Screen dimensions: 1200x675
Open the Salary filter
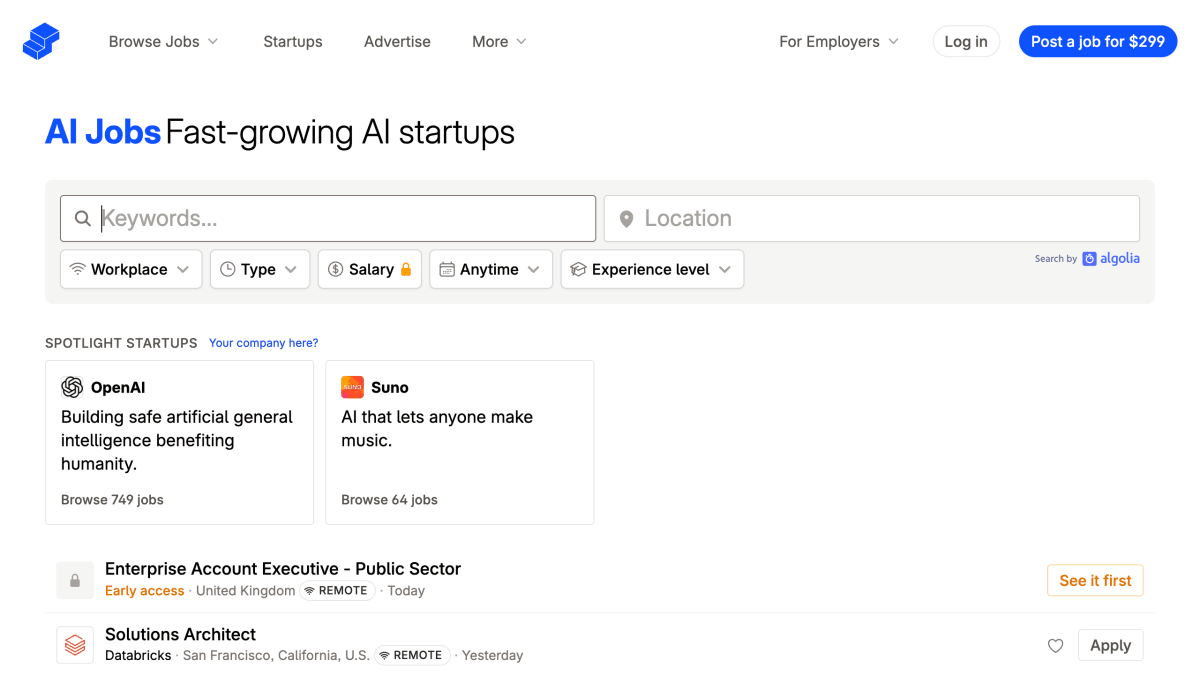370,269
